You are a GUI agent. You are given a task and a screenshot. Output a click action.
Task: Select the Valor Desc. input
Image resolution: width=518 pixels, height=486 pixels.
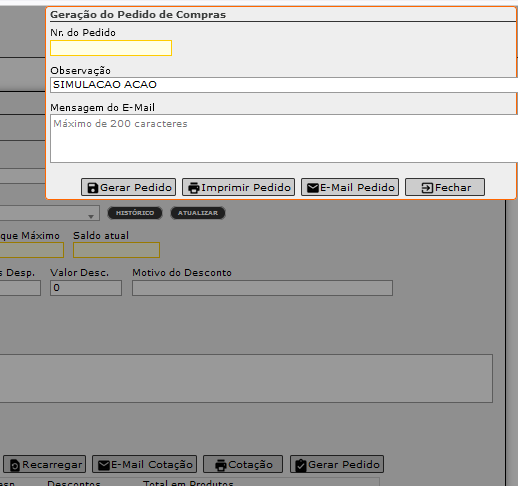[x=86, y=288]
